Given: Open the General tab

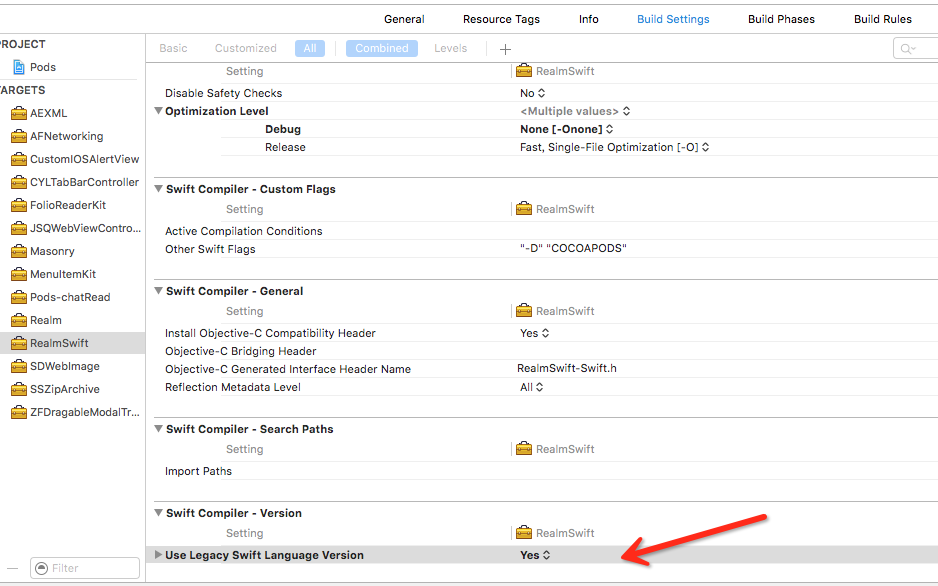Looking at the screenshot, I should pos(404,19).
